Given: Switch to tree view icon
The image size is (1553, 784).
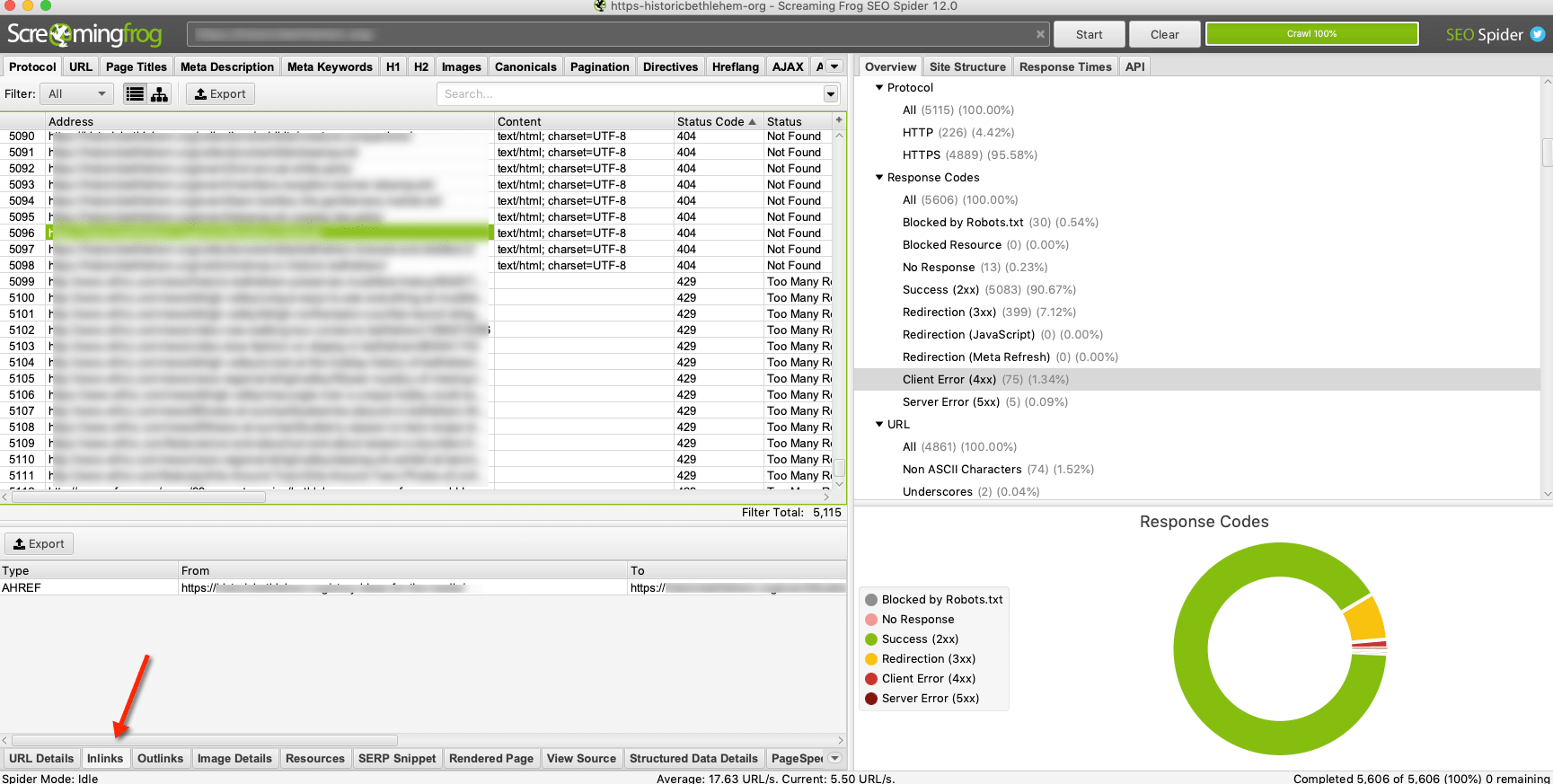Looking at the screenshot, I should 159,94.
